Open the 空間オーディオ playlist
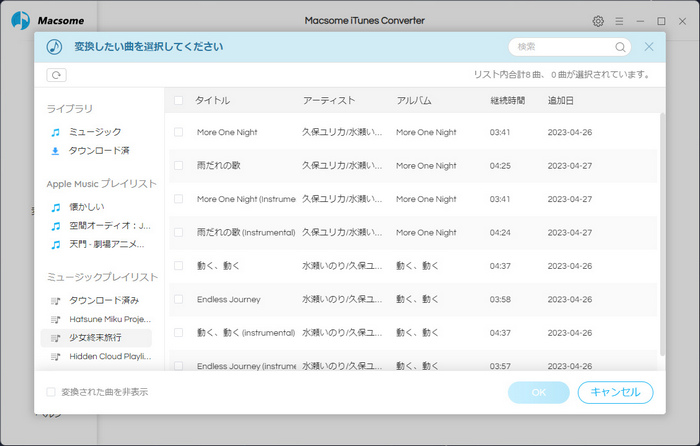700x446 pixels. (x=110, y=226)
